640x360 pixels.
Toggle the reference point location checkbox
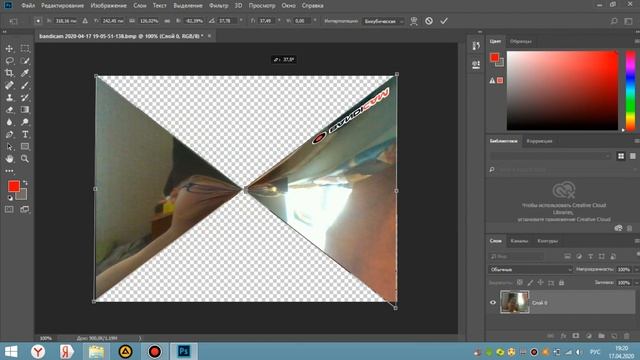coord(38,21)
